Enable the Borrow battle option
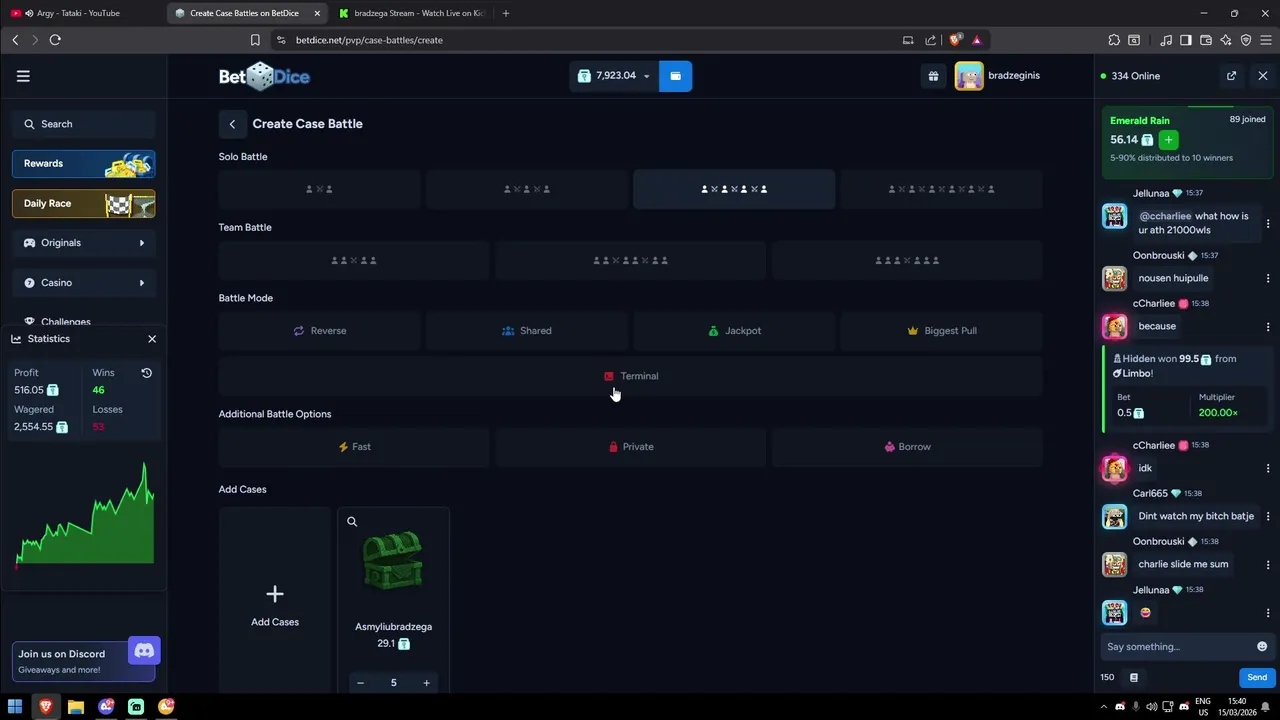Screen dimensions: 1280x720 pos(907,447)
